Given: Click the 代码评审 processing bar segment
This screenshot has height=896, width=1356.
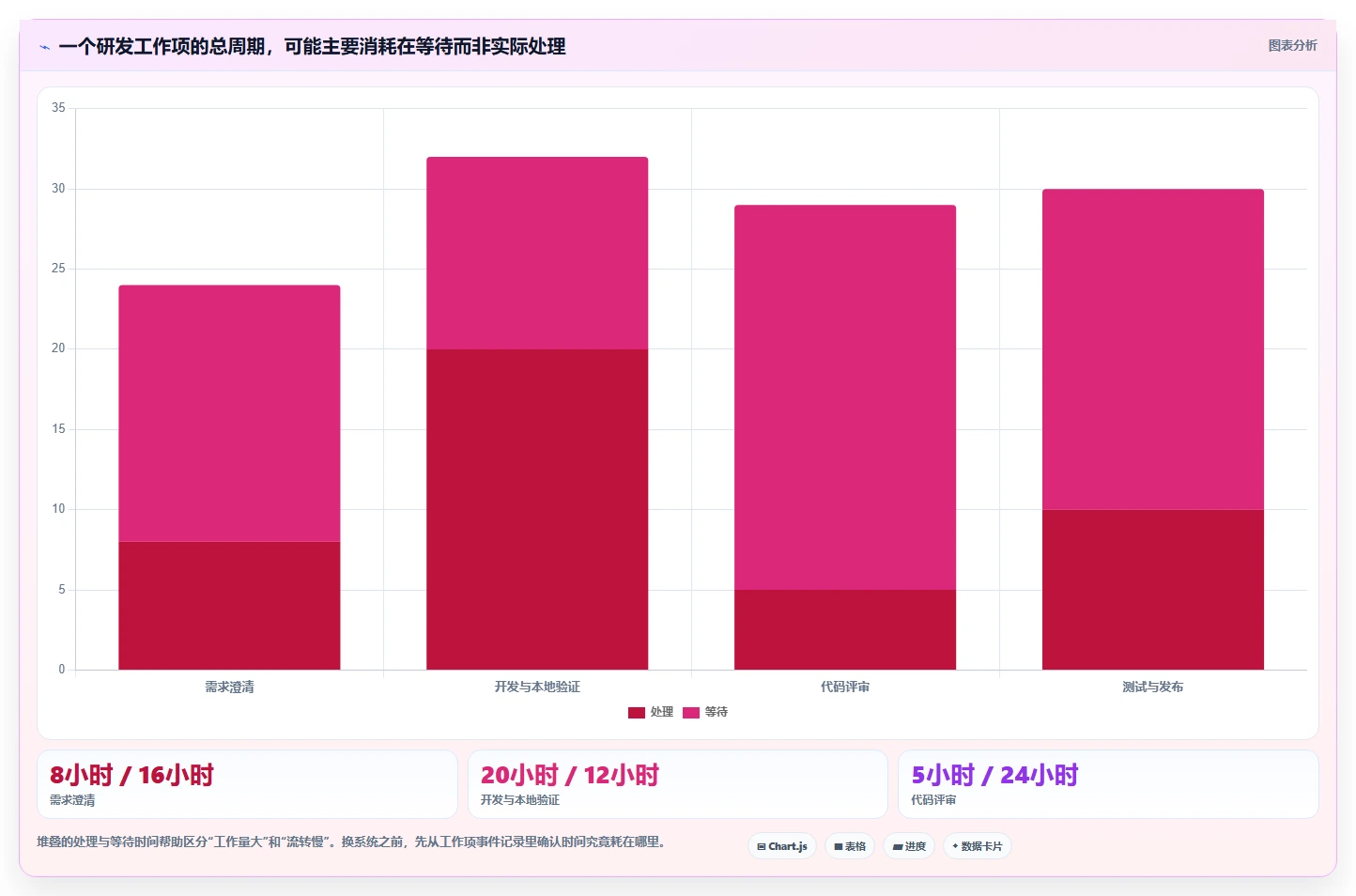Looking at the screenshot, I should point(845,629).
